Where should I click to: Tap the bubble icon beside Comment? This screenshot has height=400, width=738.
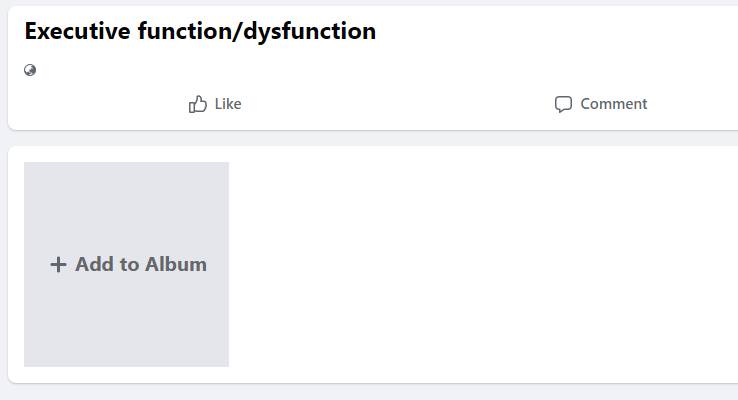563,104
